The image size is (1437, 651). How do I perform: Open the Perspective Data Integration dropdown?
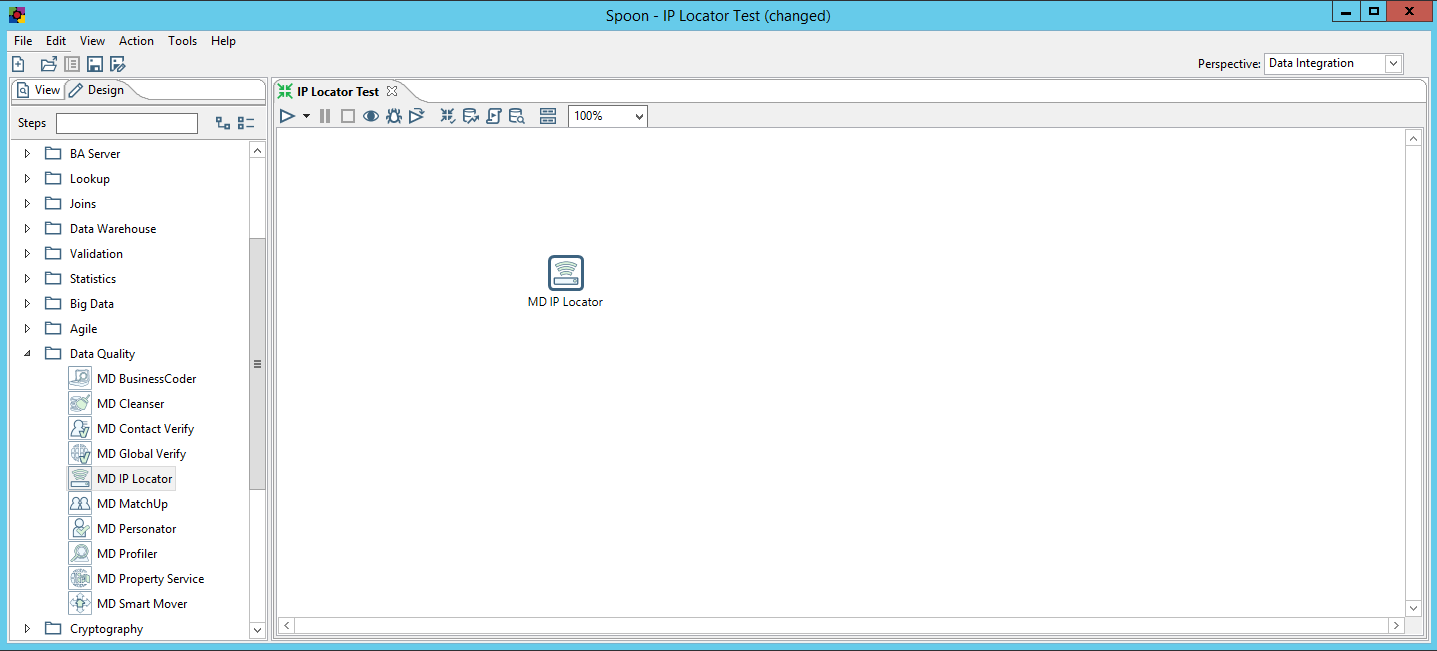[x=1333, y=63]
